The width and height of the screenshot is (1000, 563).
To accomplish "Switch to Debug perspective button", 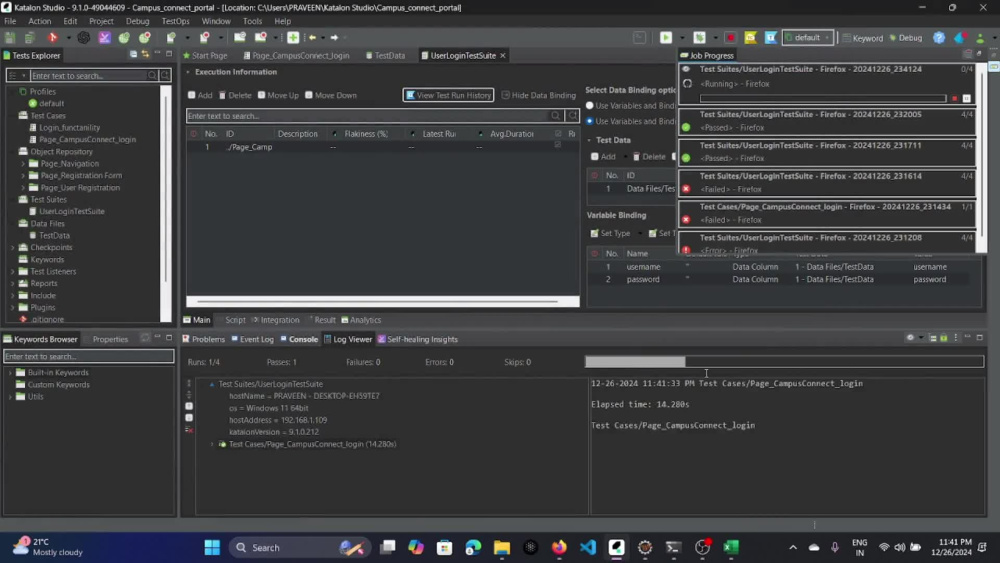I will (906, 38).
